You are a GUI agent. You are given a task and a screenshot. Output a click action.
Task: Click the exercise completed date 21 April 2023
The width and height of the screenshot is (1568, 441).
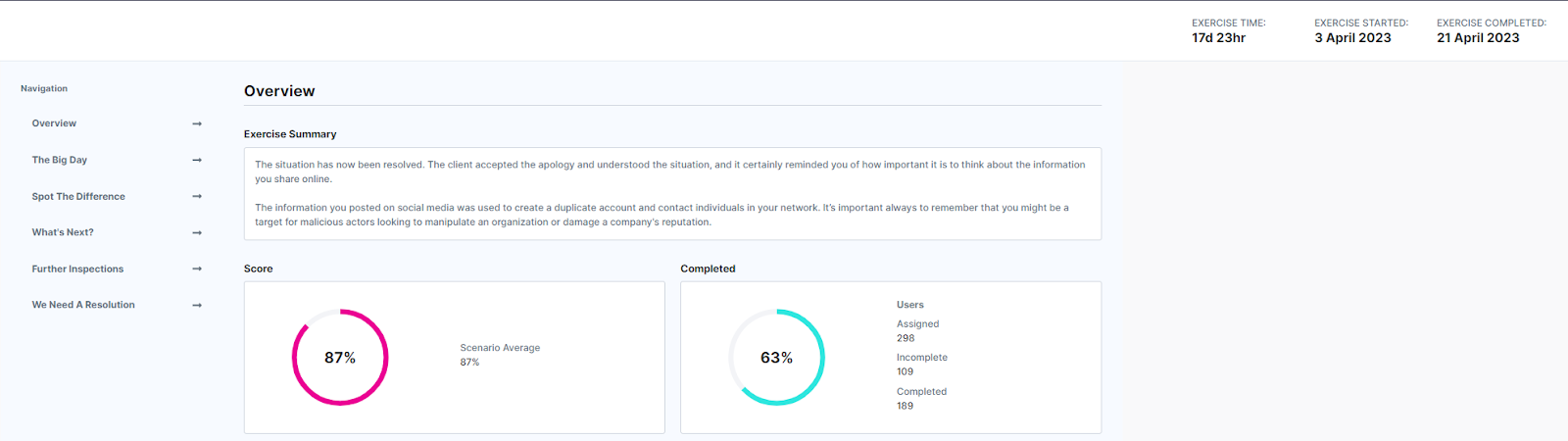(1478, 38)
